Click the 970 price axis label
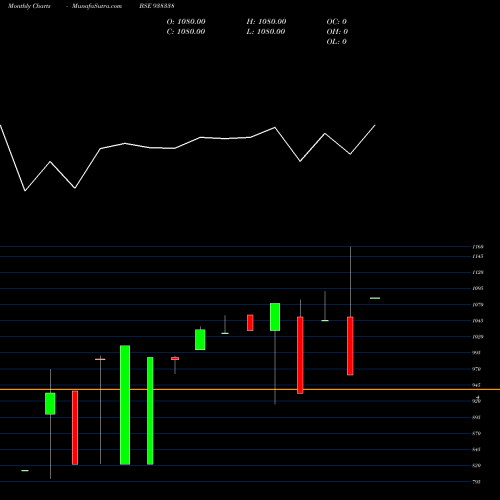This screenshot has height=500, width=500. pyautogui.click(x=477, y=369)
